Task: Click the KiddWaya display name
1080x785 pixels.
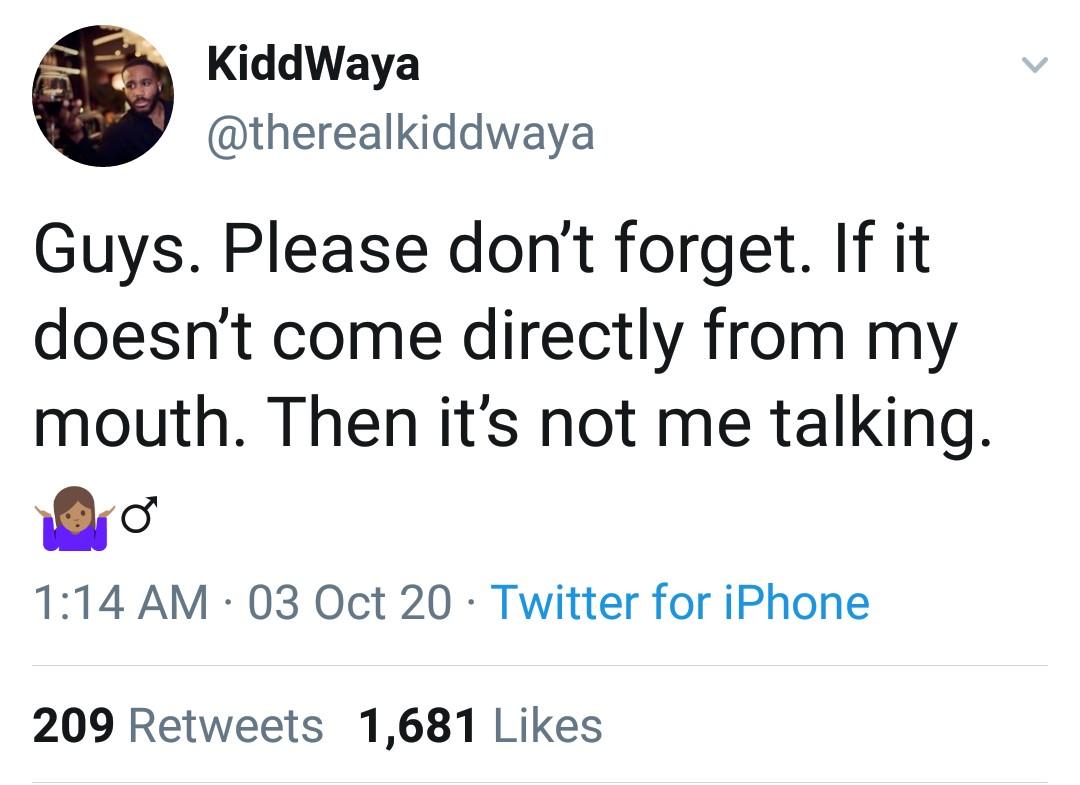Action: [x=313, y=65]
